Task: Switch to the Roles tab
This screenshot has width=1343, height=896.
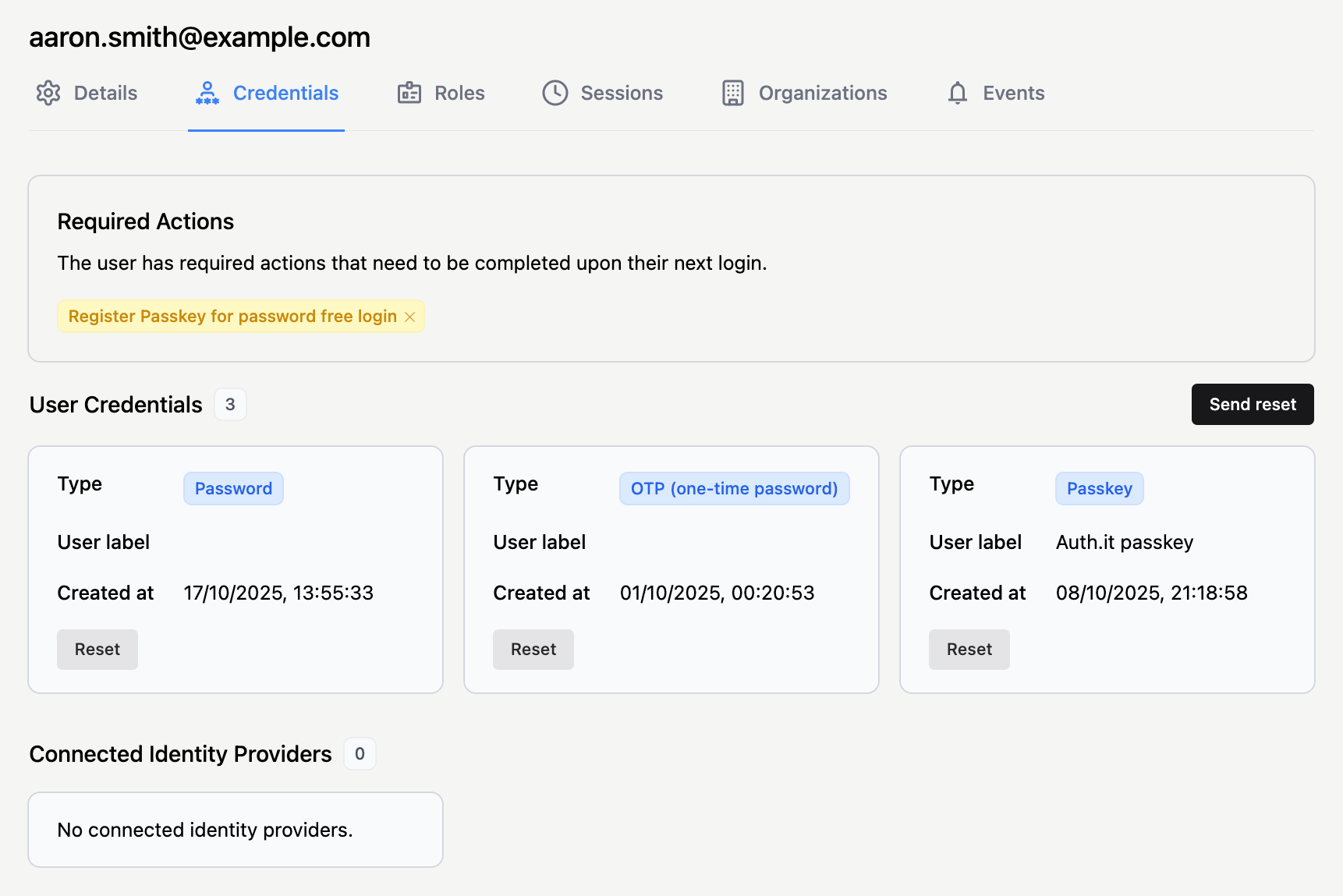Action: (459, 93)
